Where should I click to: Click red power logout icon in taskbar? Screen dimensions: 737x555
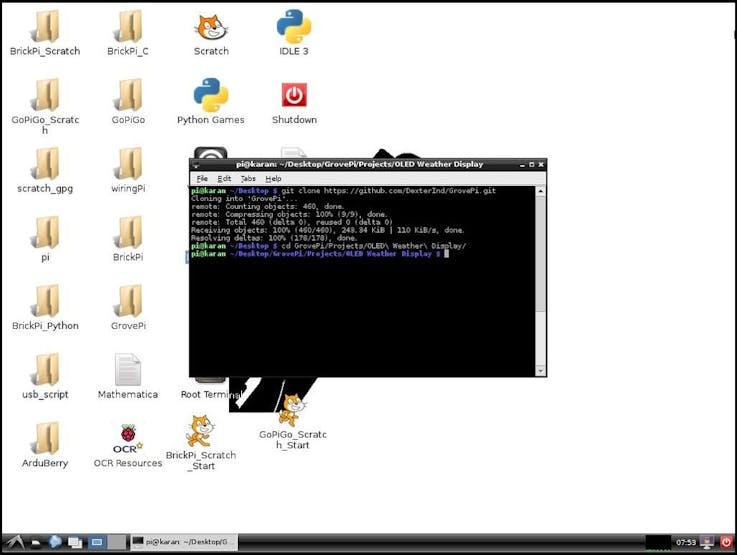[x=726, y=542]
